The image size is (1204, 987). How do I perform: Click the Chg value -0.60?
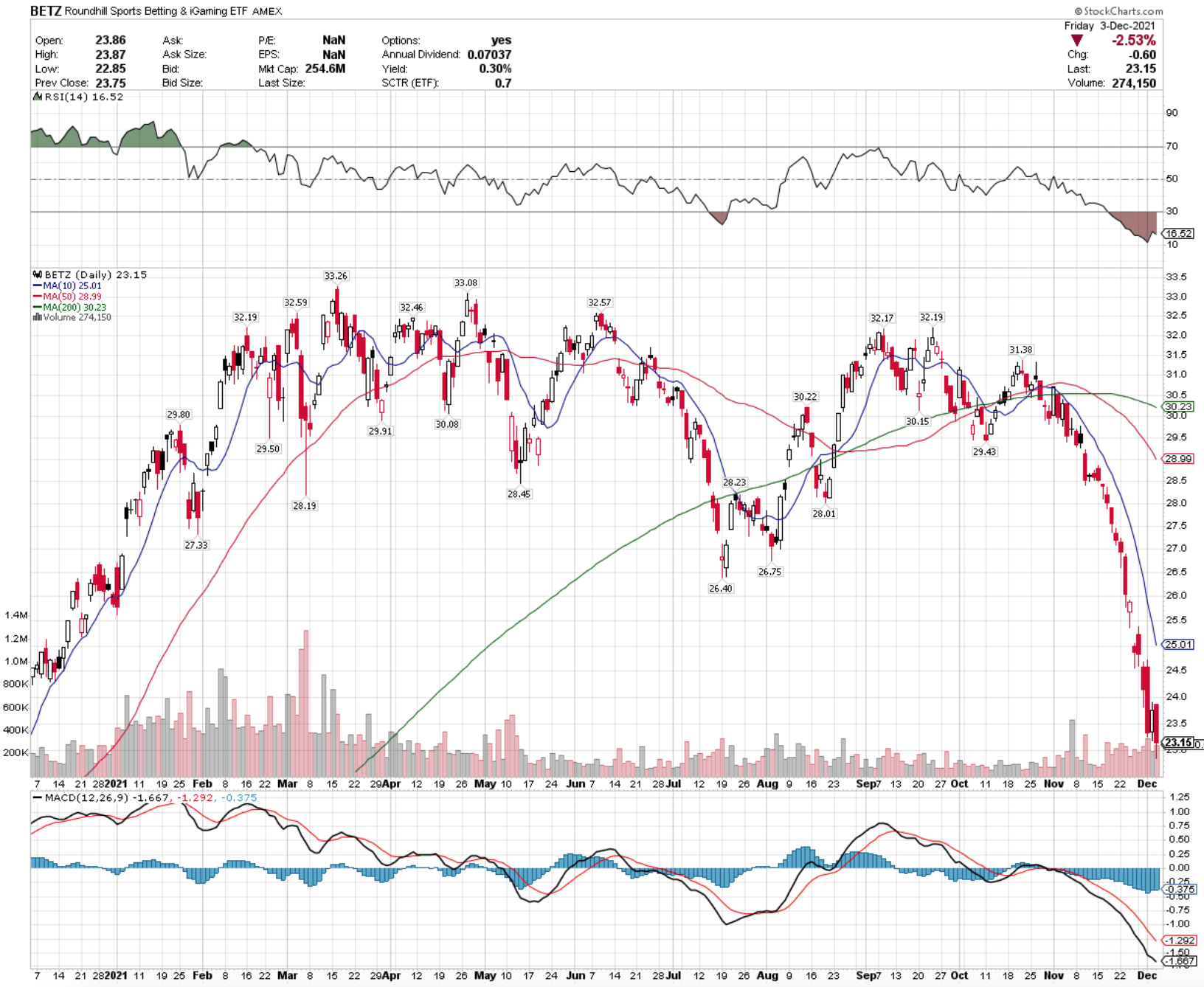[1143, 55]
